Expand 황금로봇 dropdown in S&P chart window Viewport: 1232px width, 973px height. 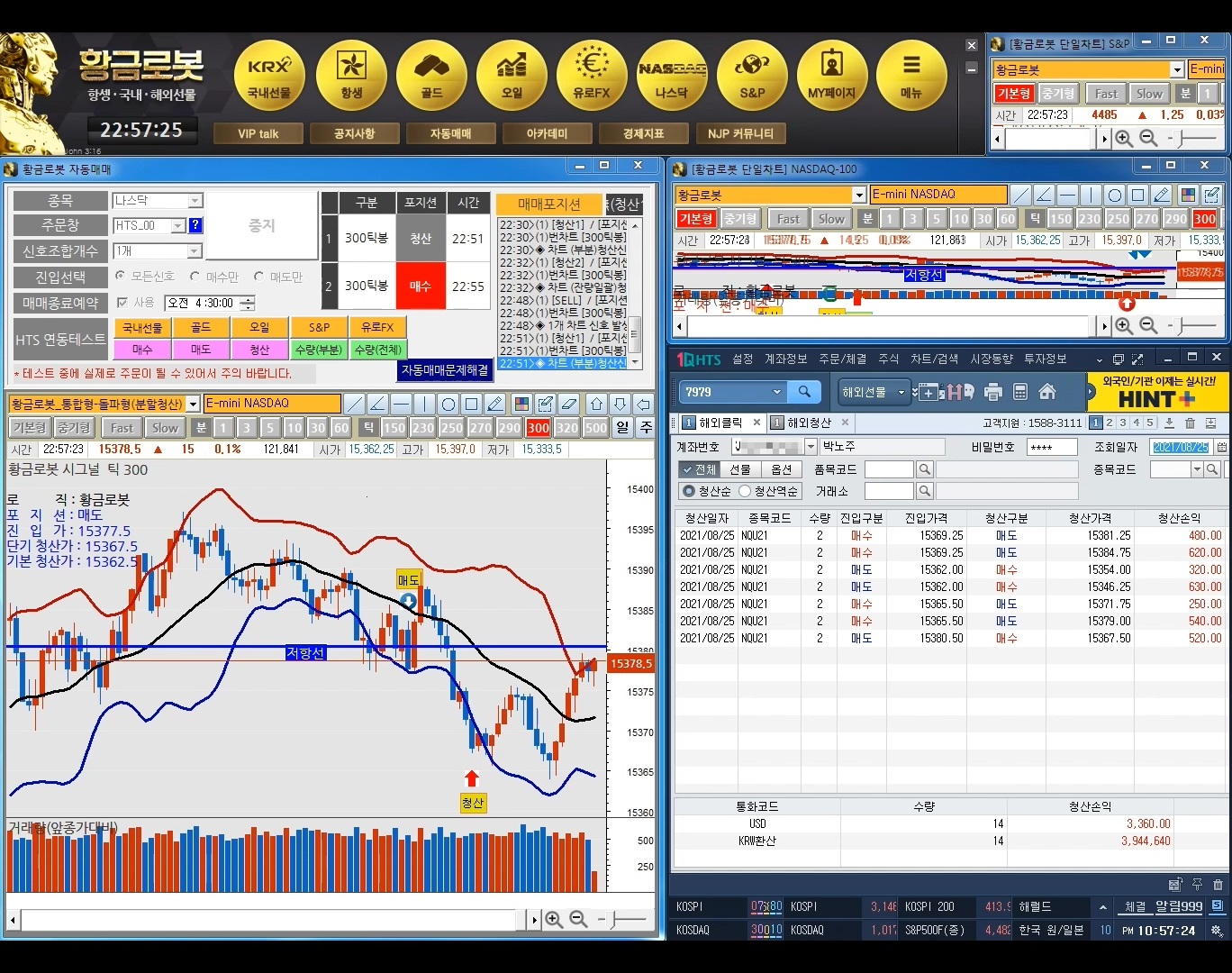(x=1177, y=69)
